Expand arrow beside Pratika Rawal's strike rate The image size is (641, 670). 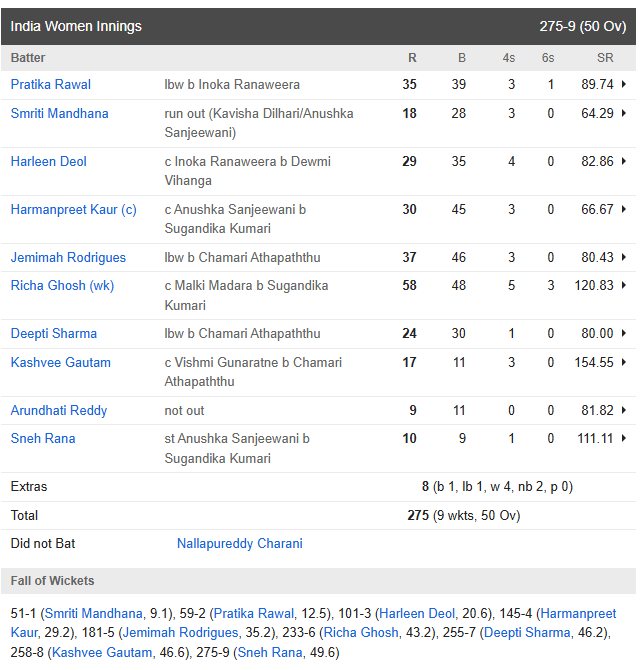[x=624, y=84]
